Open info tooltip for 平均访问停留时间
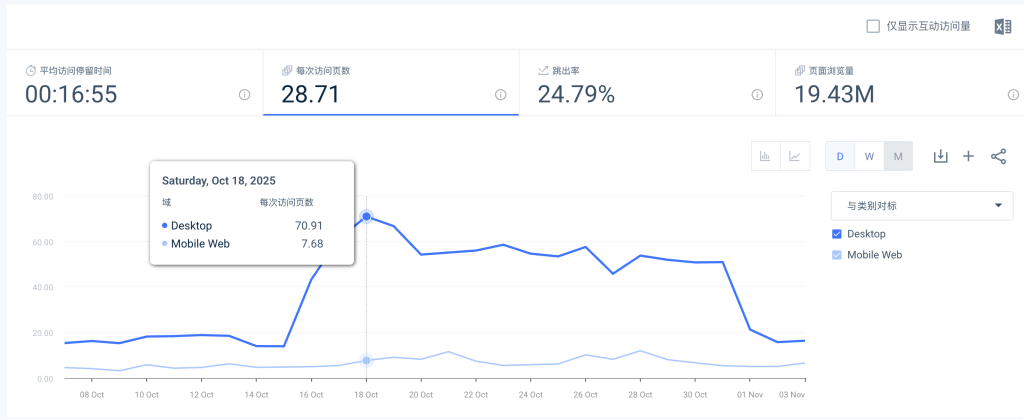This screenshot has width=1024, height=420. (x=244, y=95)
